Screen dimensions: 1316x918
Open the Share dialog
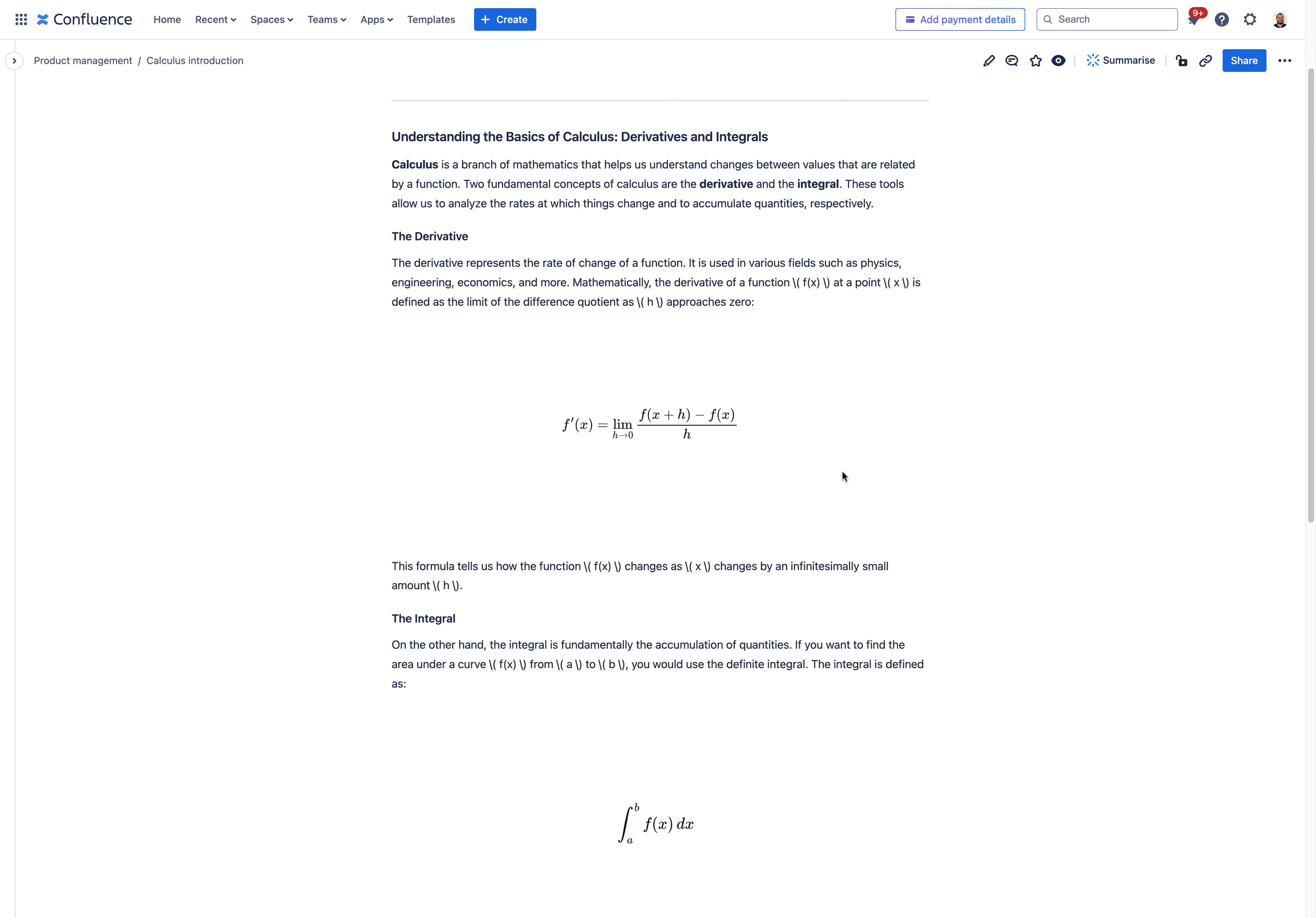tap(1243, 60)
